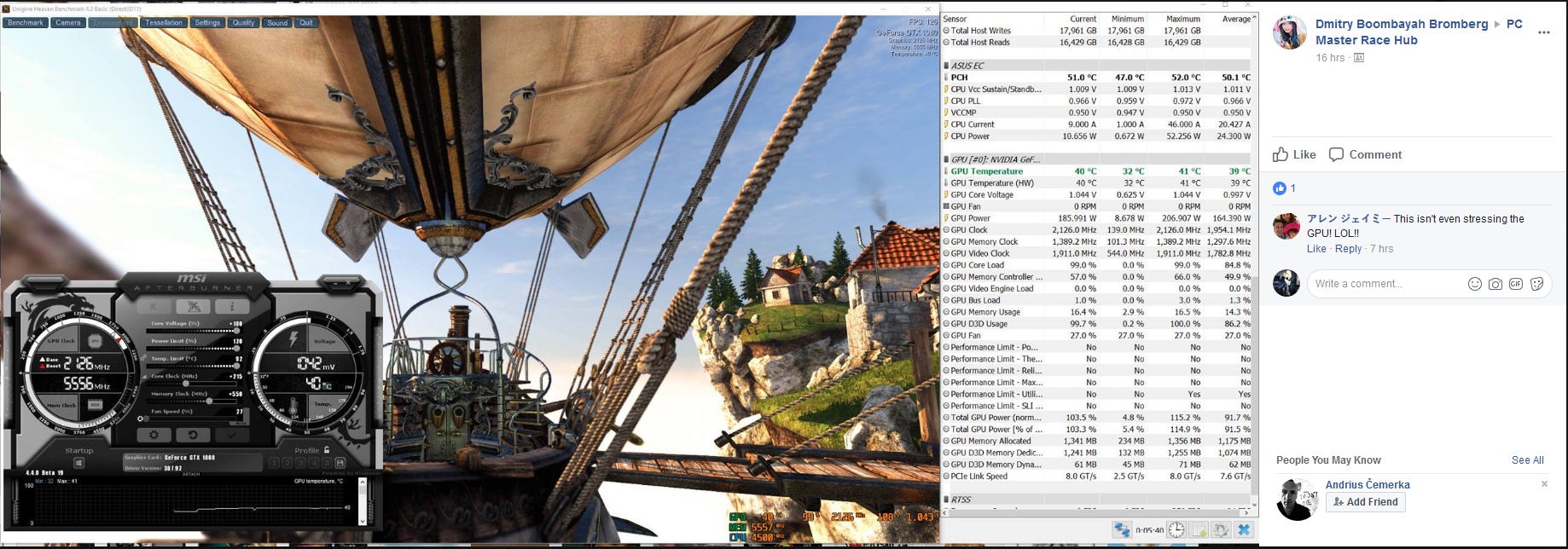
Task: Click the HWiNFO clock reset icon
Action: click(x=1176, y=530)
